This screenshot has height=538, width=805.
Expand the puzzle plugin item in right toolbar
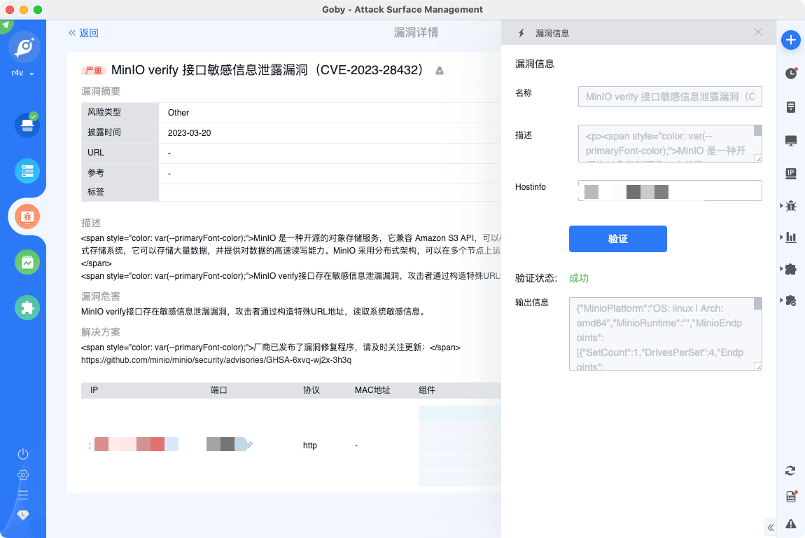tap(789, 268)
